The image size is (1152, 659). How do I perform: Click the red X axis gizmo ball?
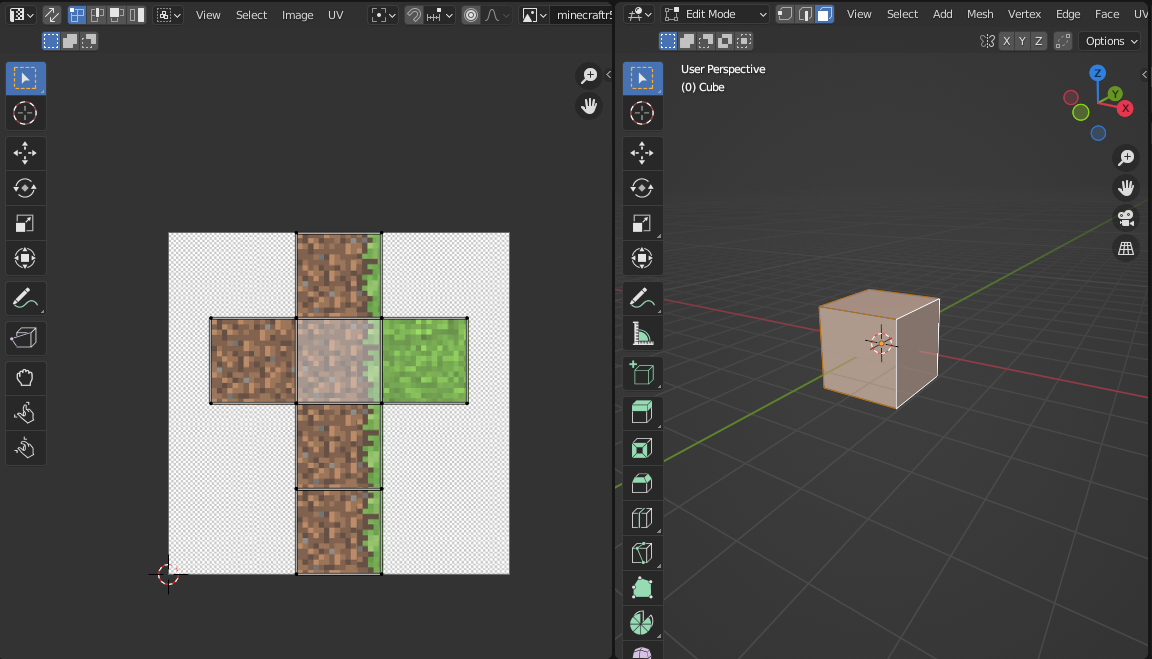pyautogui.click(x=1125, y=108)
